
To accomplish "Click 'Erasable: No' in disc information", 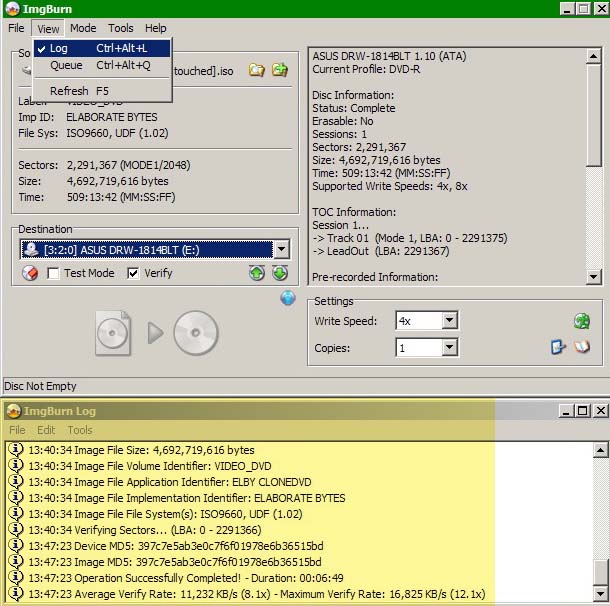I will [343, 121].
